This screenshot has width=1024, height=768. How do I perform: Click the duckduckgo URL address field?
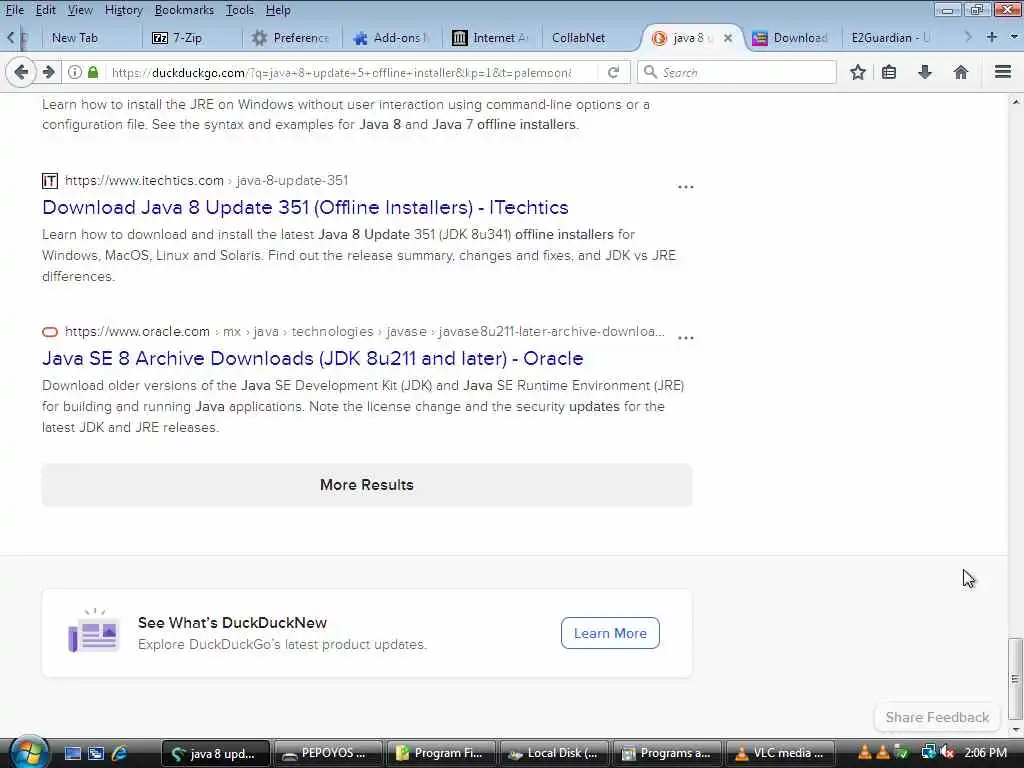(342, 72)
